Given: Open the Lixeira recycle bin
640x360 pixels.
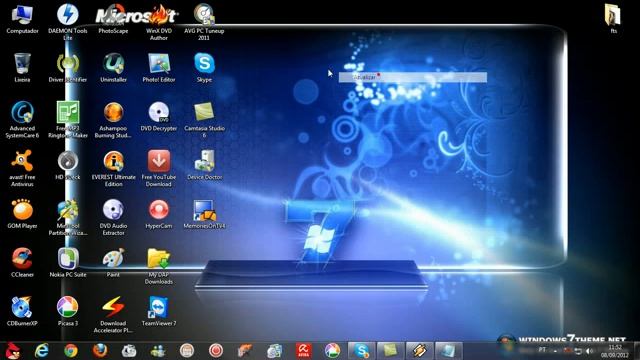Looking at the screenshot, I should pyautogui.click(x=22, y=67).
